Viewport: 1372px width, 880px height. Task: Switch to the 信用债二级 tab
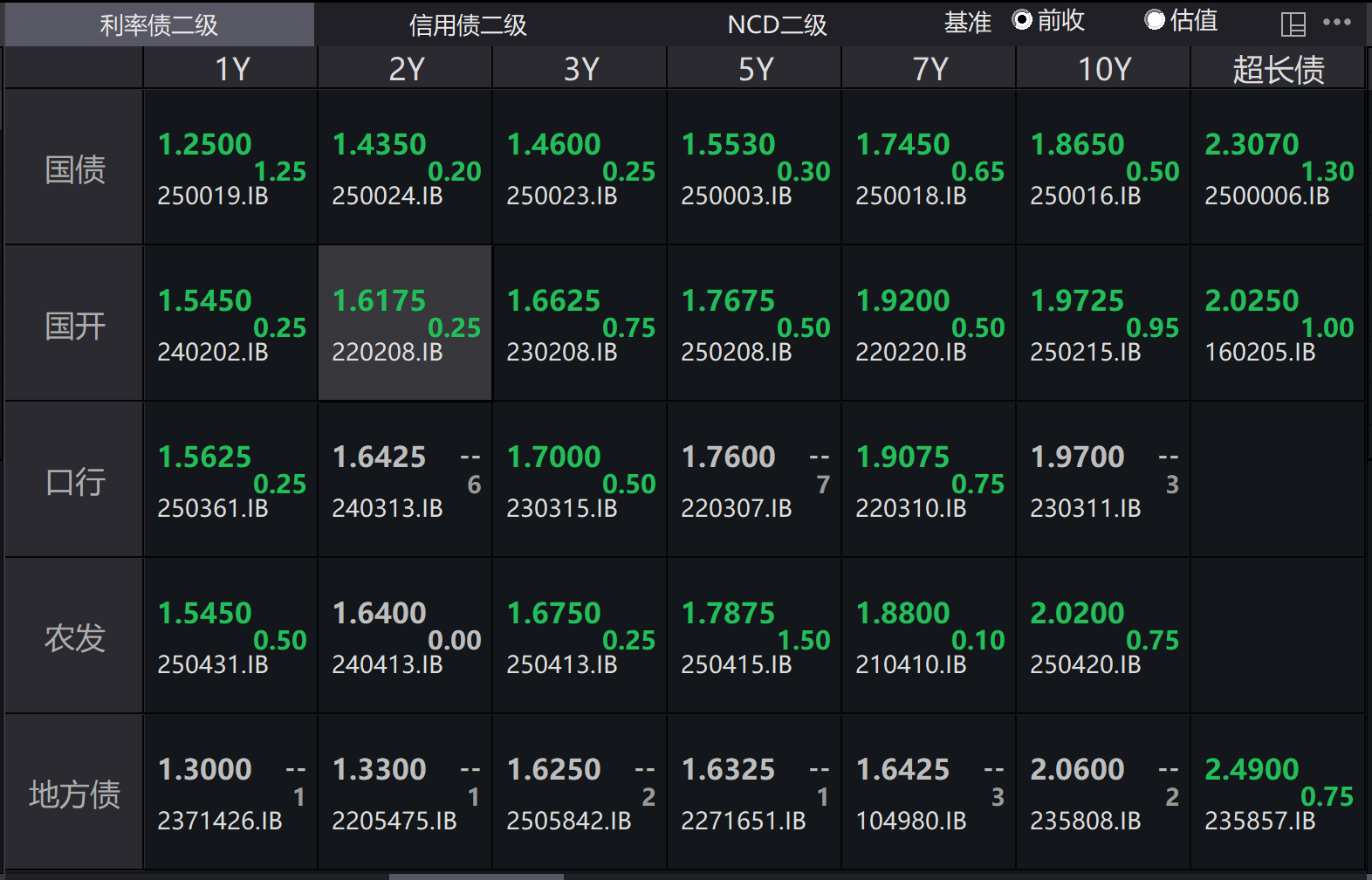468,24
